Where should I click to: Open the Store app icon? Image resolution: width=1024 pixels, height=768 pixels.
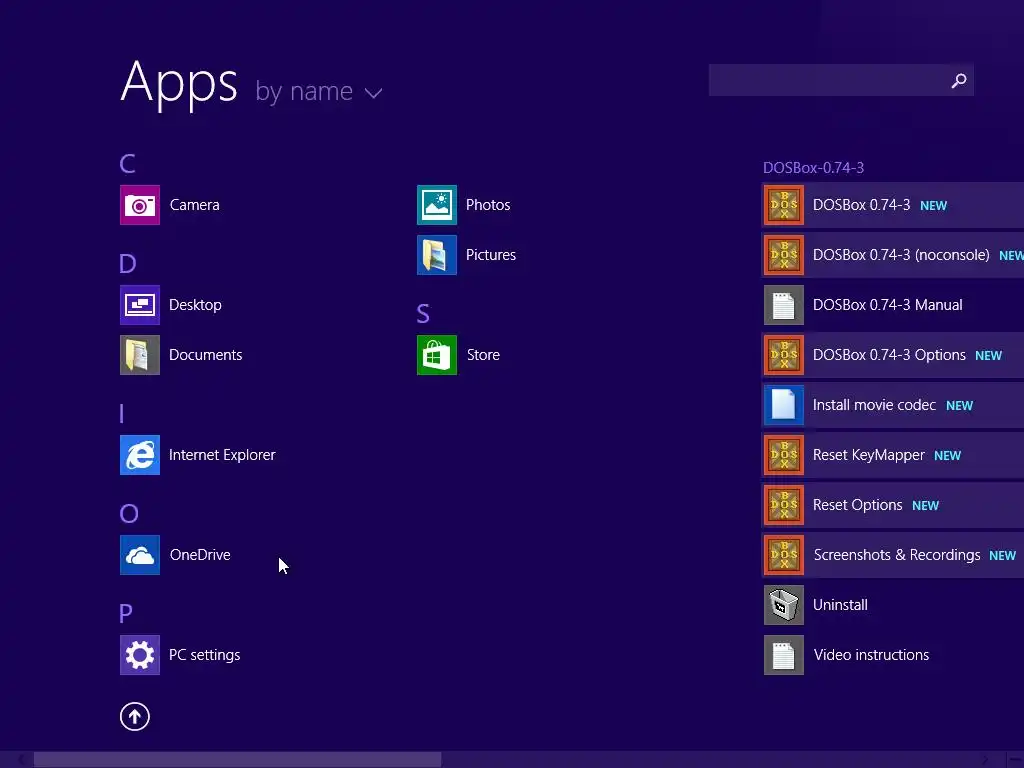click(x=437, y=355)
